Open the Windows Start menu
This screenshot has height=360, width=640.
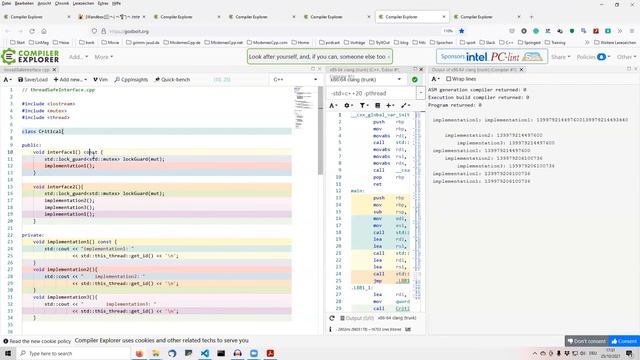pos(8,353)
